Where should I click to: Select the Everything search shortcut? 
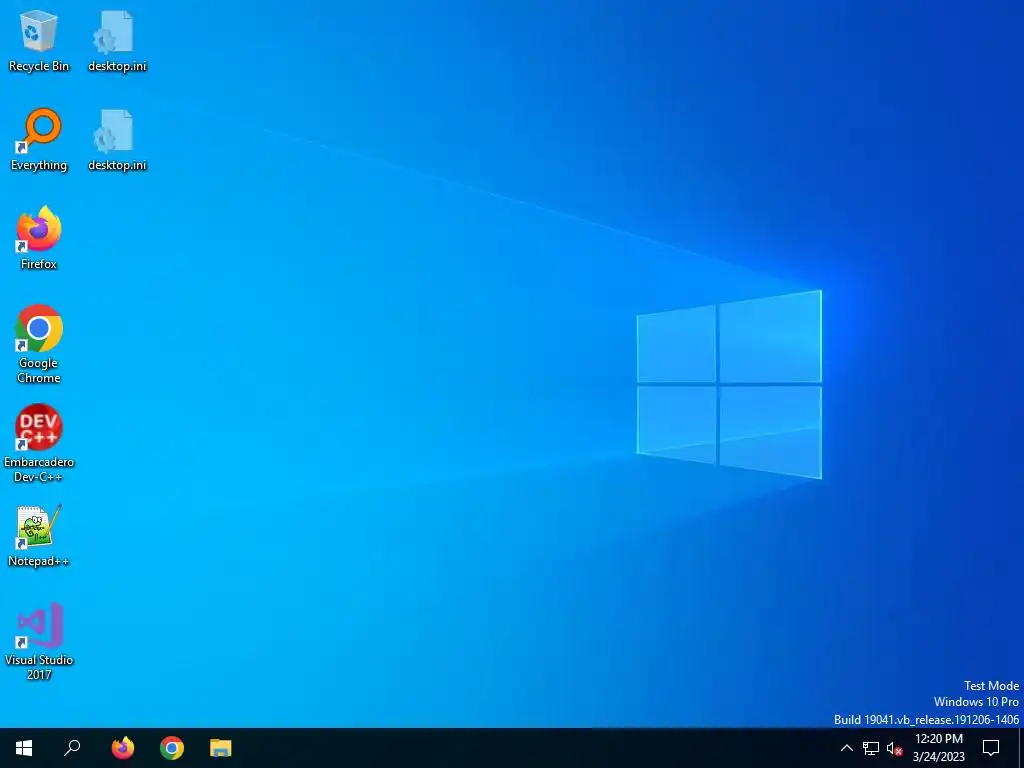coord(39,140)
